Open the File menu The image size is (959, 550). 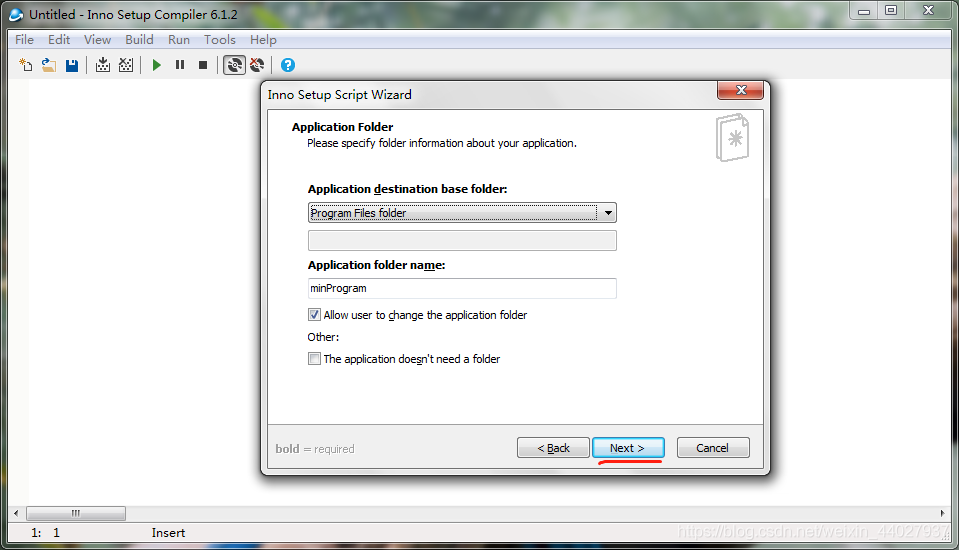pyautogui.click(x=24, y=40)
